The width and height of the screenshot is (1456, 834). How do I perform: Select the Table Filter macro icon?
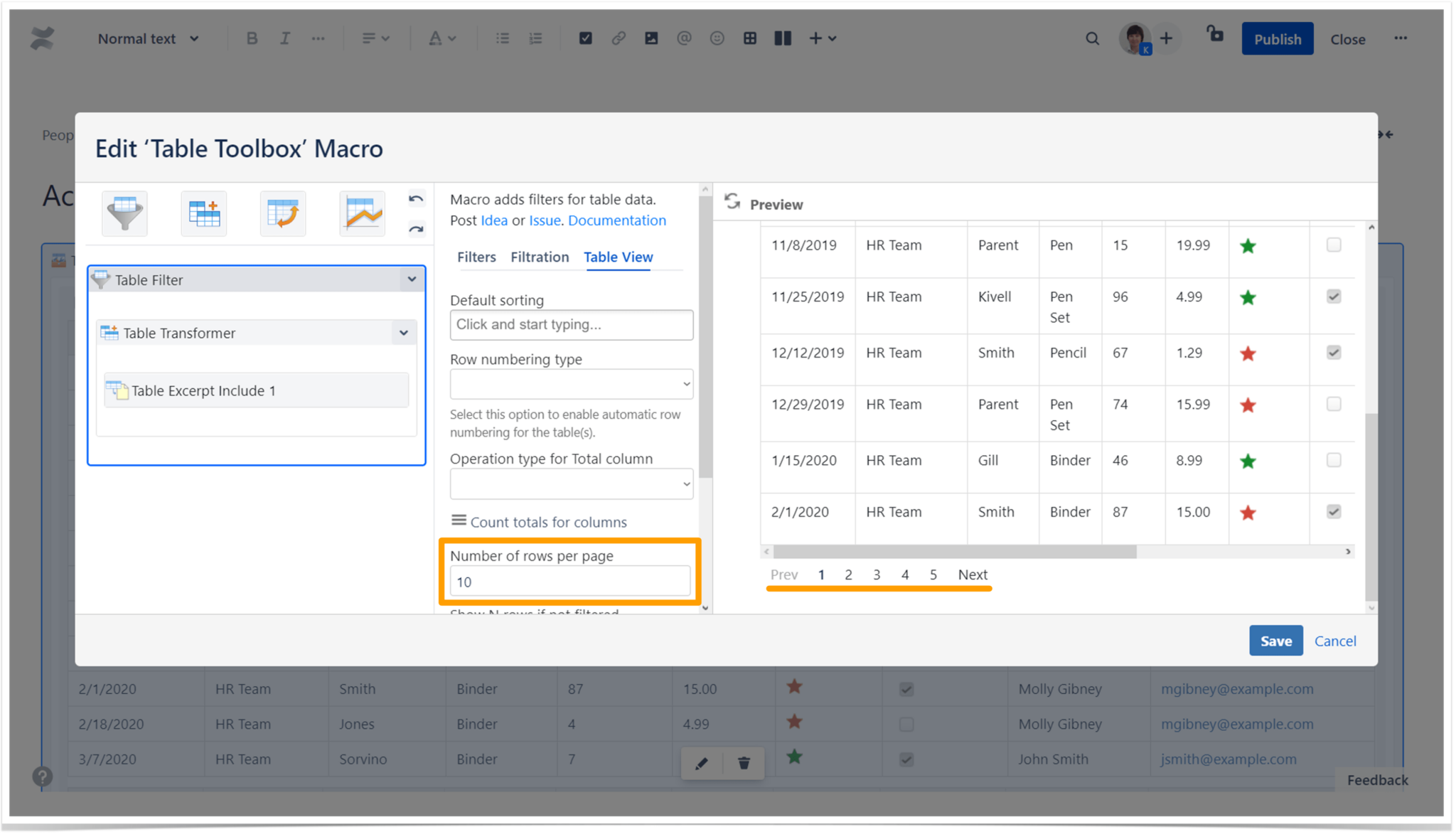click(x=124, y=213)
